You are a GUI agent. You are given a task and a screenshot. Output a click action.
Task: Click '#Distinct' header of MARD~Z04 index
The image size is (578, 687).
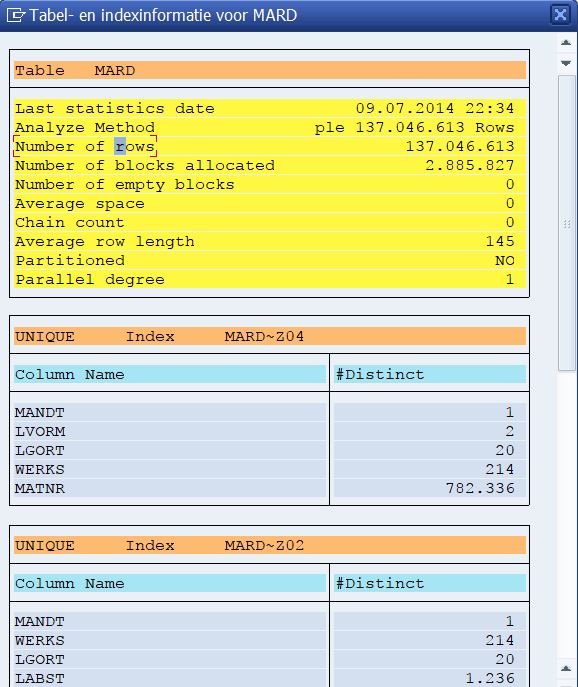(x=430, y=375)
